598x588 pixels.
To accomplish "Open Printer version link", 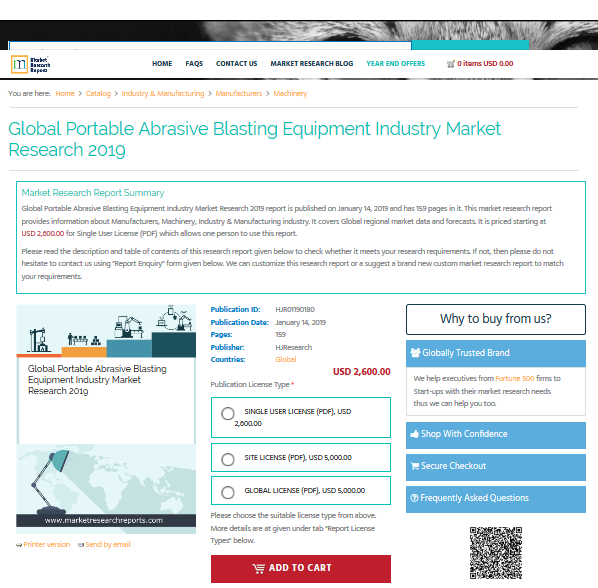I will (x=47, y=545).
